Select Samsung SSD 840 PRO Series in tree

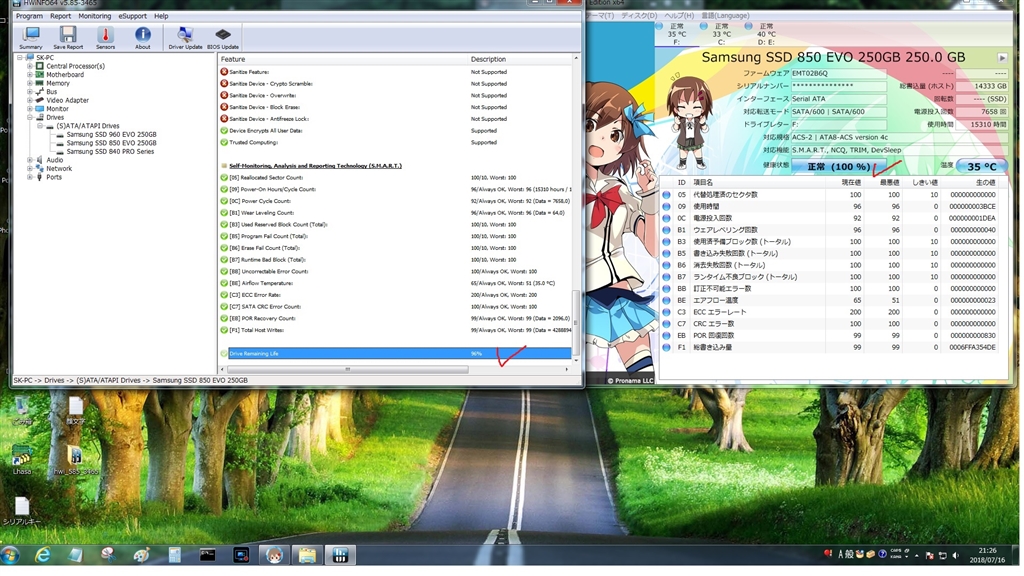coord(110,151)
